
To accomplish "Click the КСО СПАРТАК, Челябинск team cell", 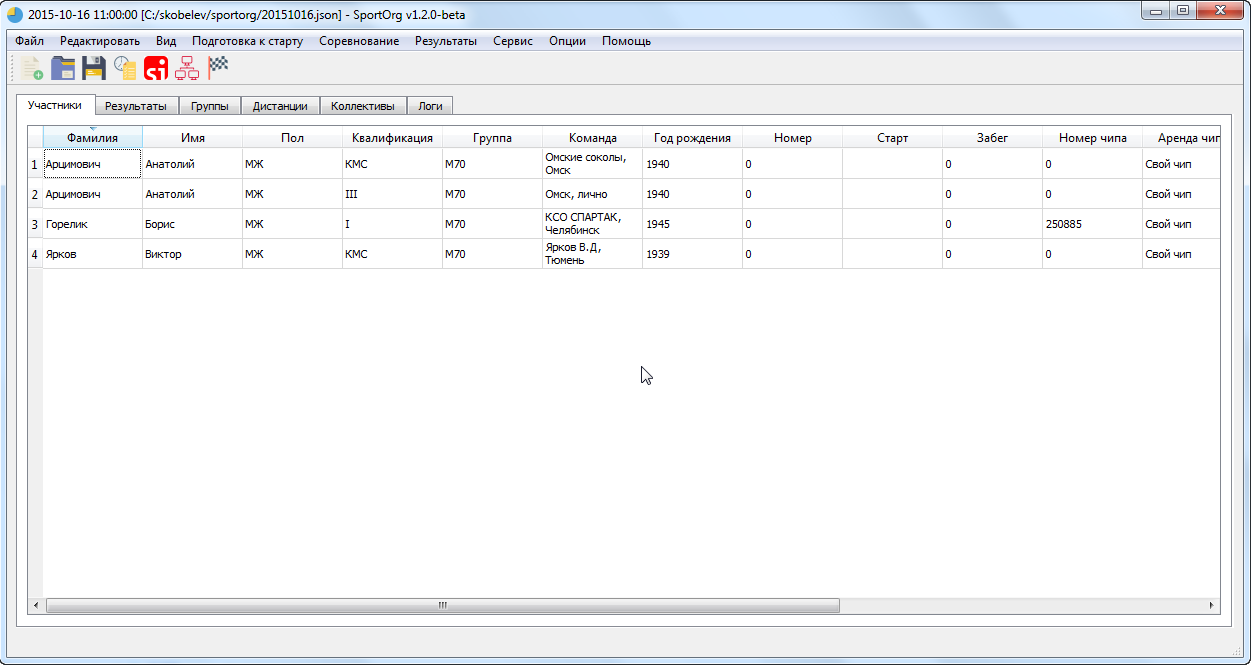I will click(592, 224).
